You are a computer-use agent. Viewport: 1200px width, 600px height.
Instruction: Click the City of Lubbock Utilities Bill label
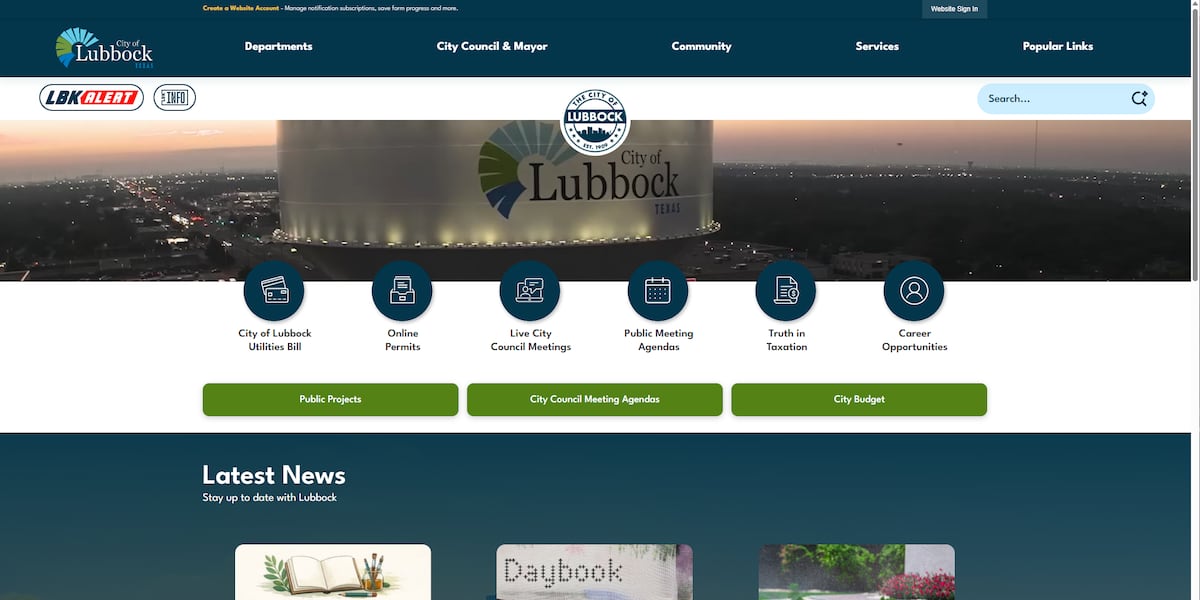click(x=275, y=340)
